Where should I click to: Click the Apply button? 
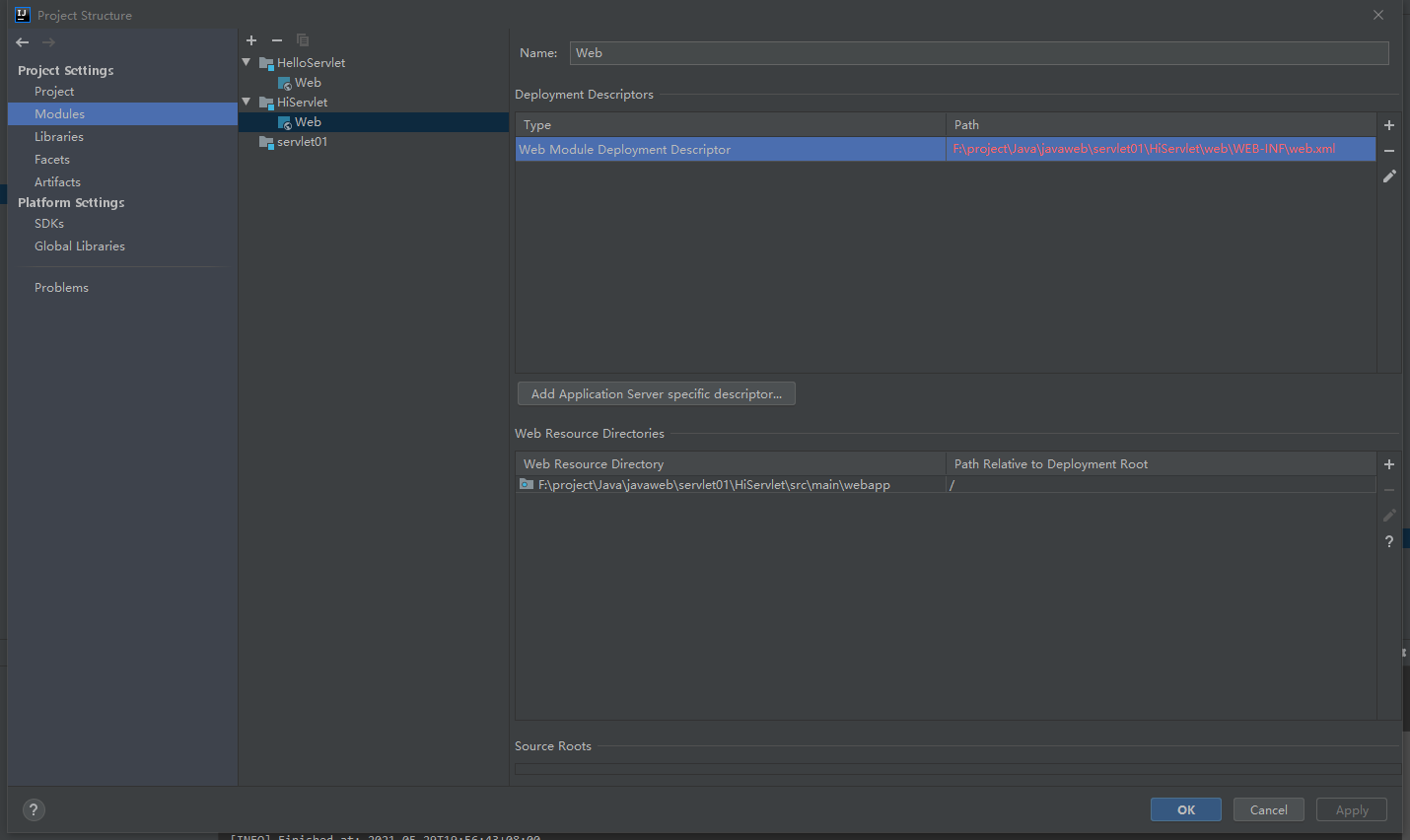tap(1352, 809)
